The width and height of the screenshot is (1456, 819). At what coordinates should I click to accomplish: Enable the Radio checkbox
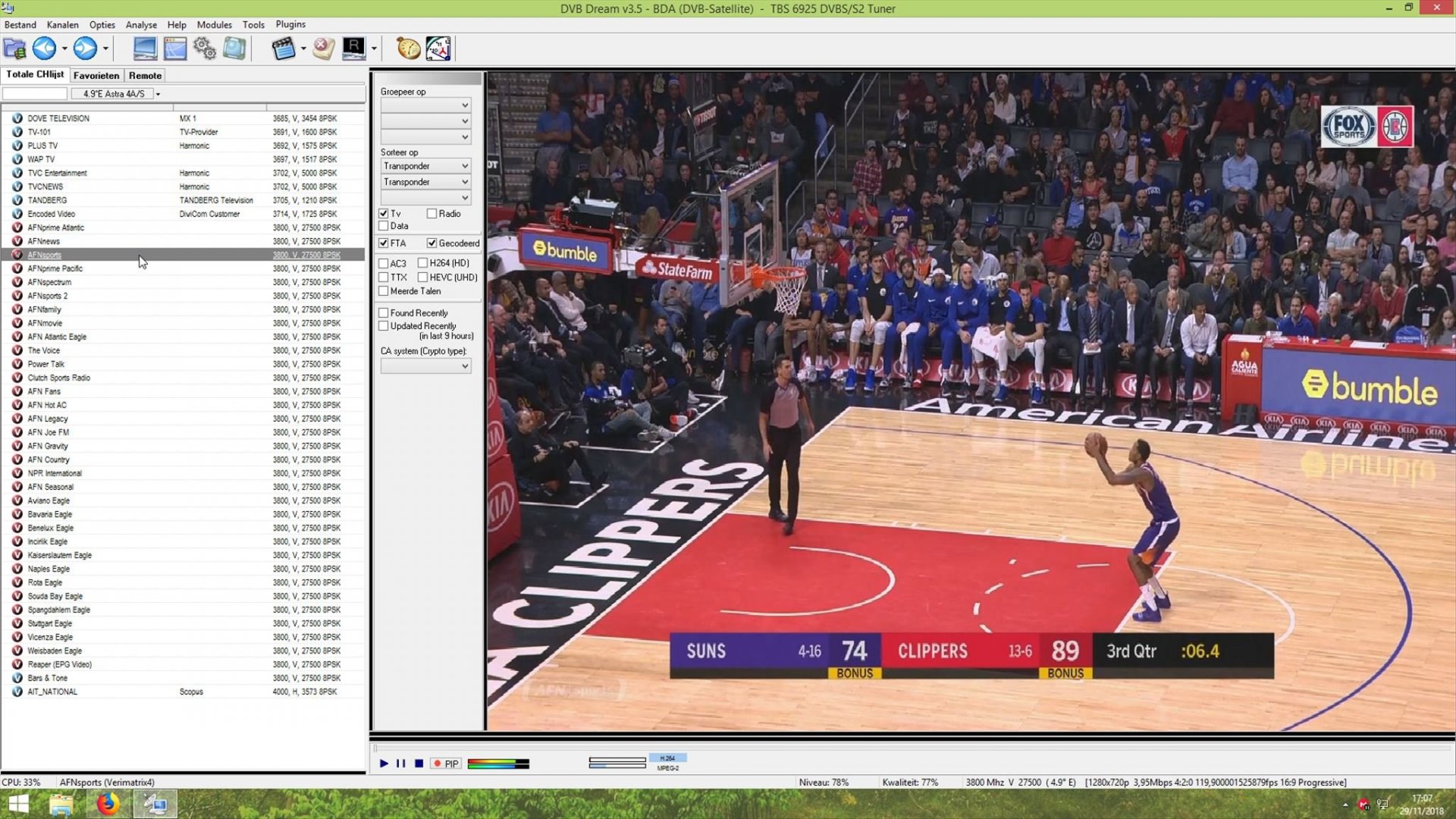(433, 214)
